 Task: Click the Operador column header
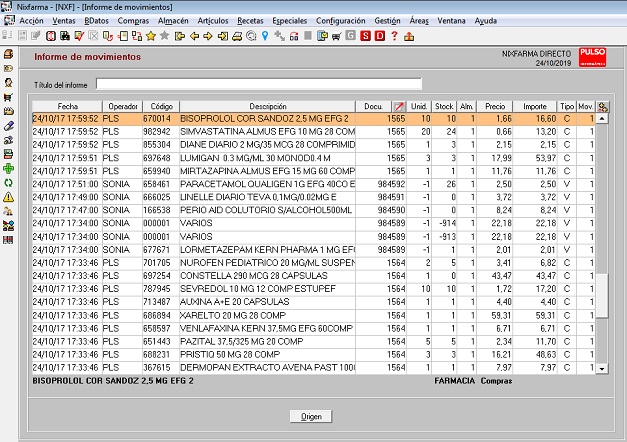tap(123, 106)
